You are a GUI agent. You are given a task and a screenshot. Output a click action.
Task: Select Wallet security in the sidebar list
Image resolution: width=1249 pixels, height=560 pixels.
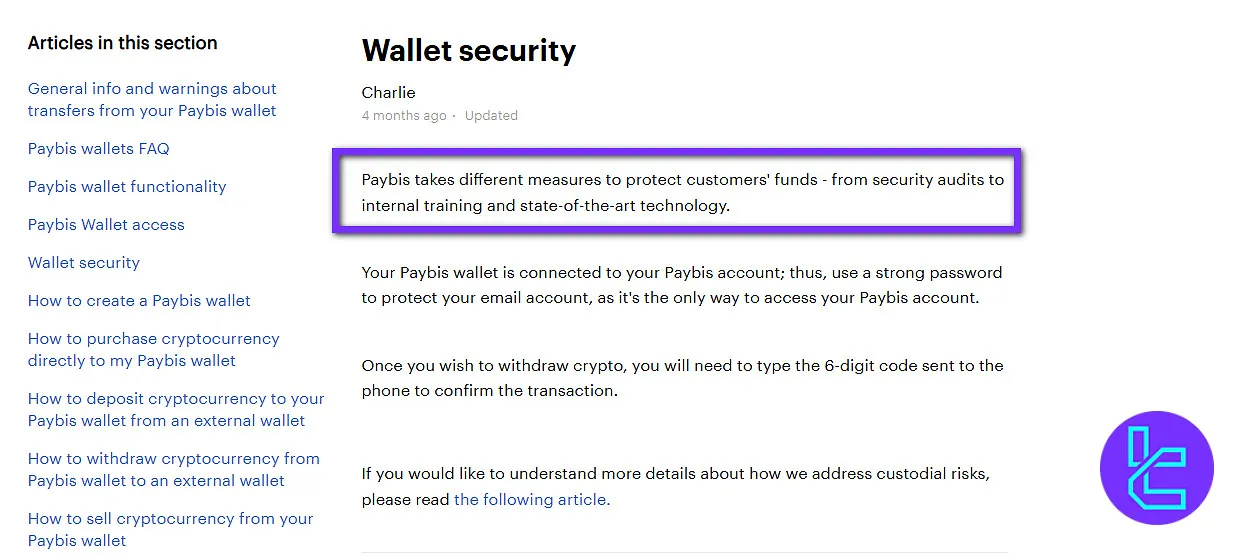(84, 263)
